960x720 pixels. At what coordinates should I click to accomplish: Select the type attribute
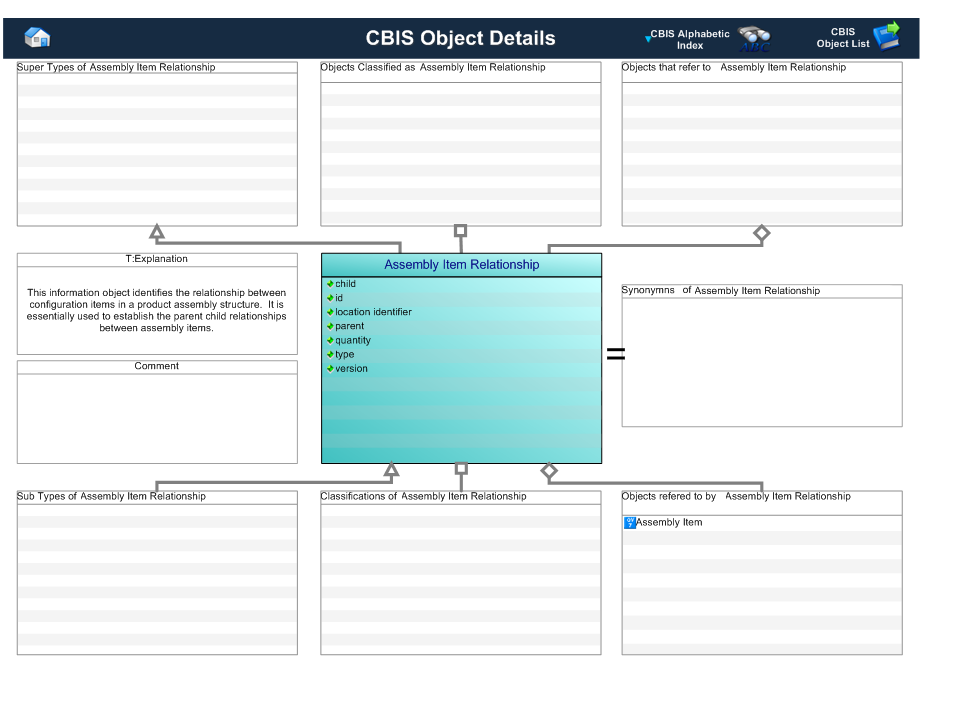click(344, 354)
